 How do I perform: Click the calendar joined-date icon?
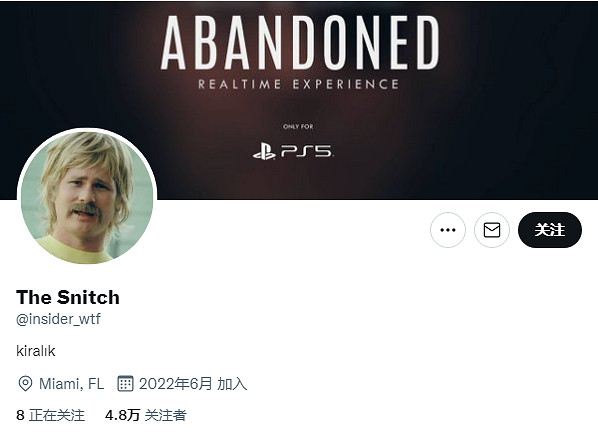(x=125, y=384)
